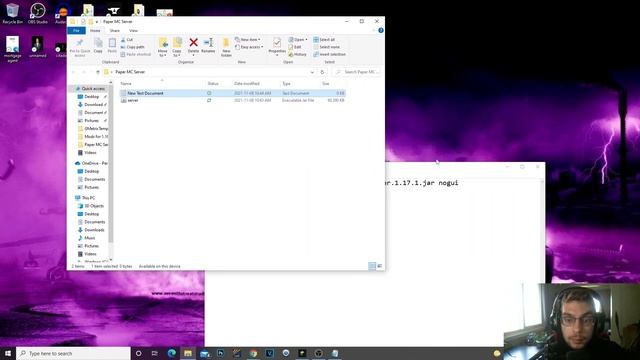Create a New folder from the ribbon

coord(226,47)
